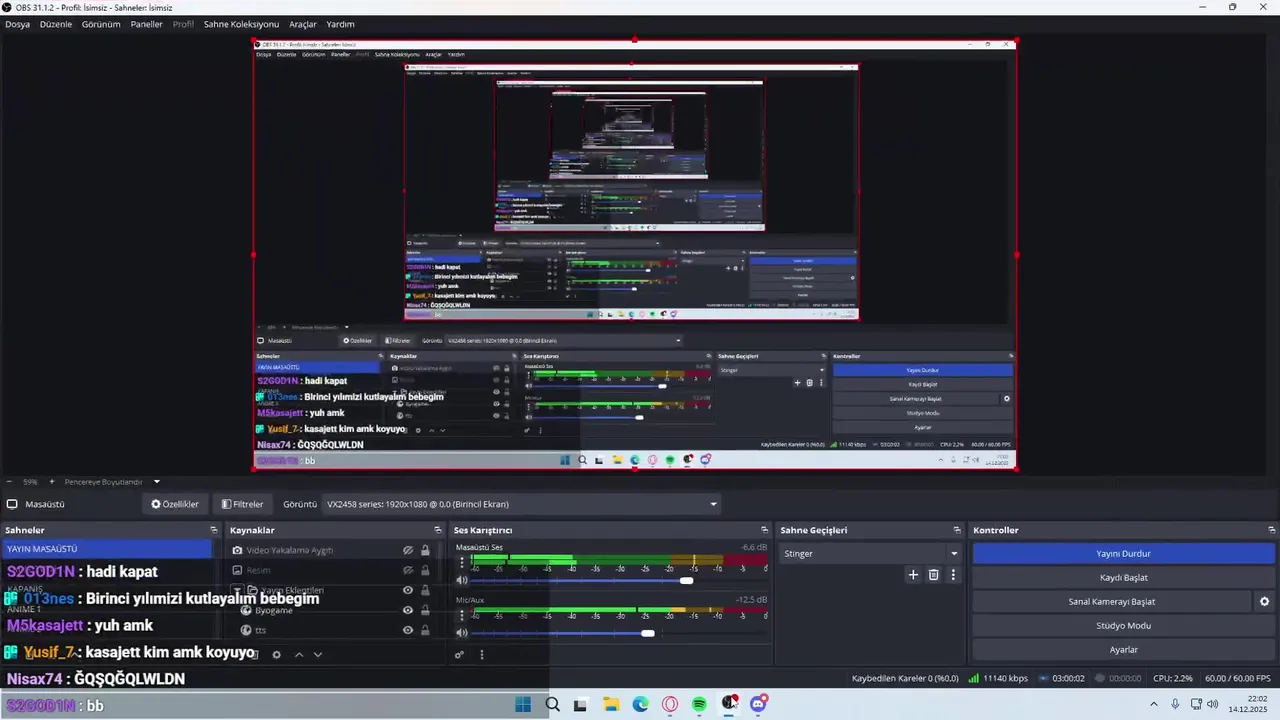The height and width of the screenshot is (720, 1280).
Task: Open source properties gear in Kaynaklar toolbar
Action: [276, 655]
